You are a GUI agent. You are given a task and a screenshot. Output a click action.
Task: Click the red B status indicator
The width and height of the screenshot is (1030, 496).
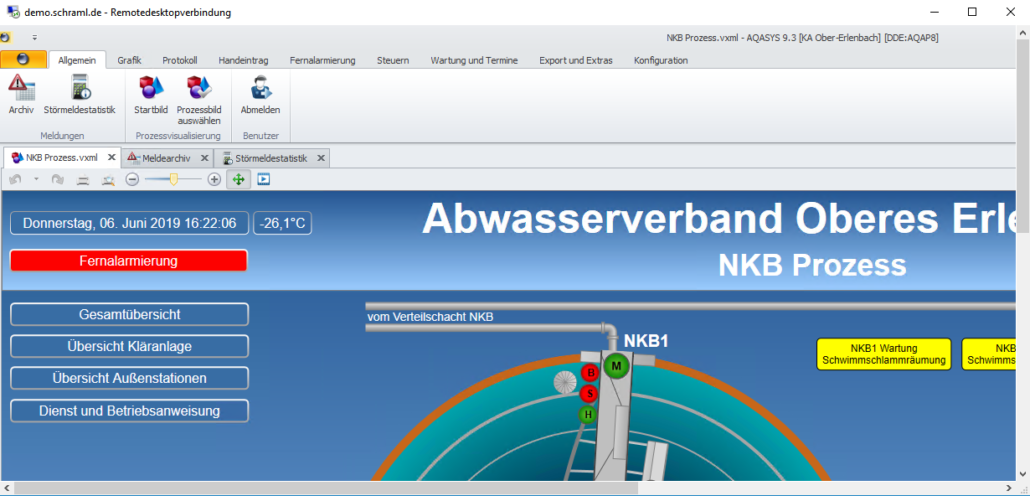[x=590, y=373]
